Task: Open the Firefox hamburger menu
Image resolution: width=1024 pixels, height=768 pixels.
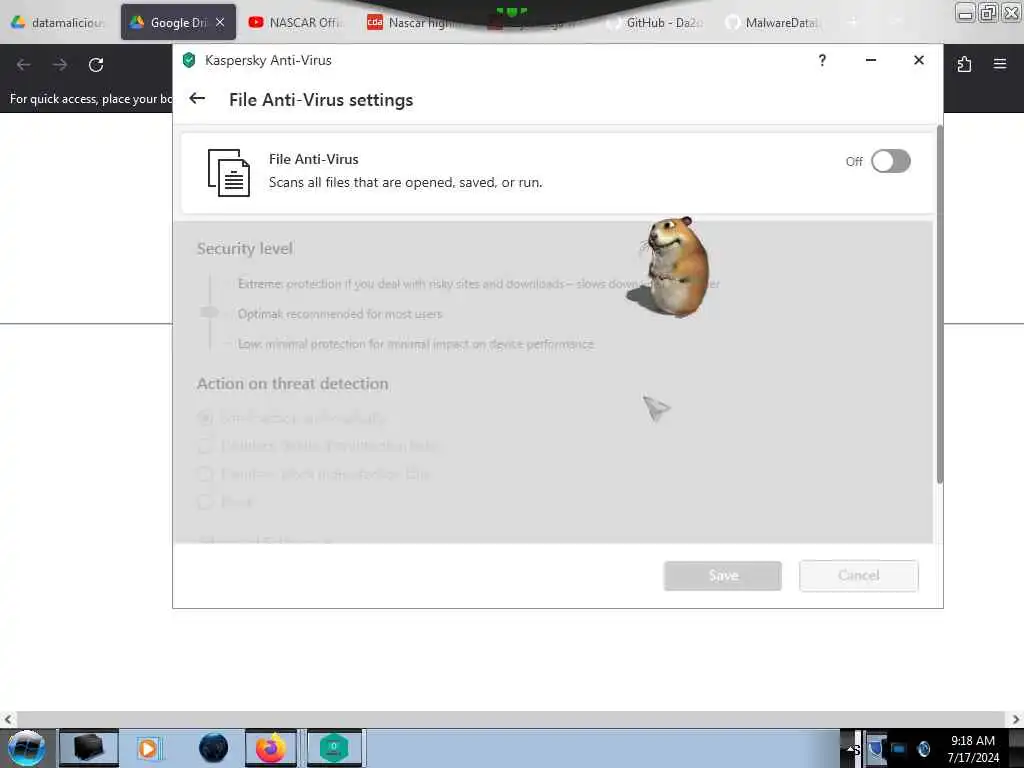Action: (999, 64)
